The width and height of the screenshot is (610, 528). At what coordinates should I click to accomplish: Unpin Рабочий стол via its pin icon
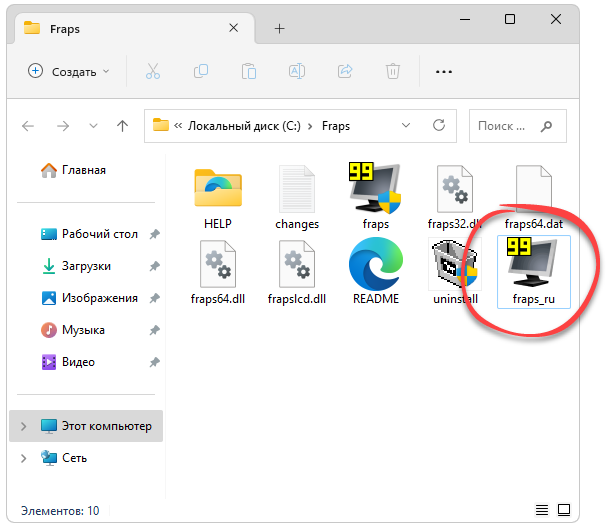click(155, 234)
